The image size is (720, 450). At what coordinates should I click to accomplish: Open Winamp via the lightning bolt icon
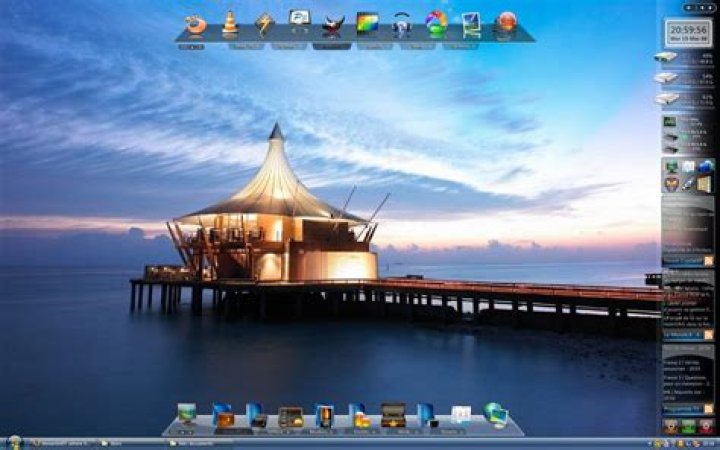click(264, 24)
